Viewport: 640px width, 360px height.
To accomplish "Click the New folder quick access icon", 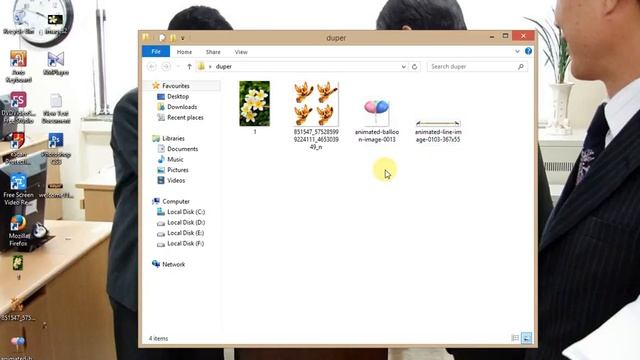I will pos(173,38).
